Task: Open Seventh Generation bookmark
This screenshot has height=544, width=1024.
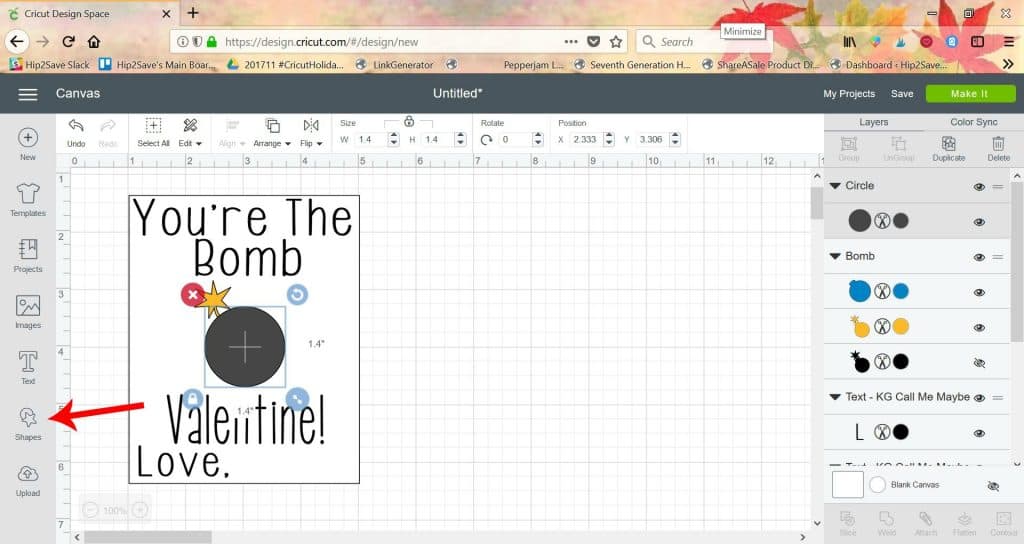Action: tap(632, 65)
